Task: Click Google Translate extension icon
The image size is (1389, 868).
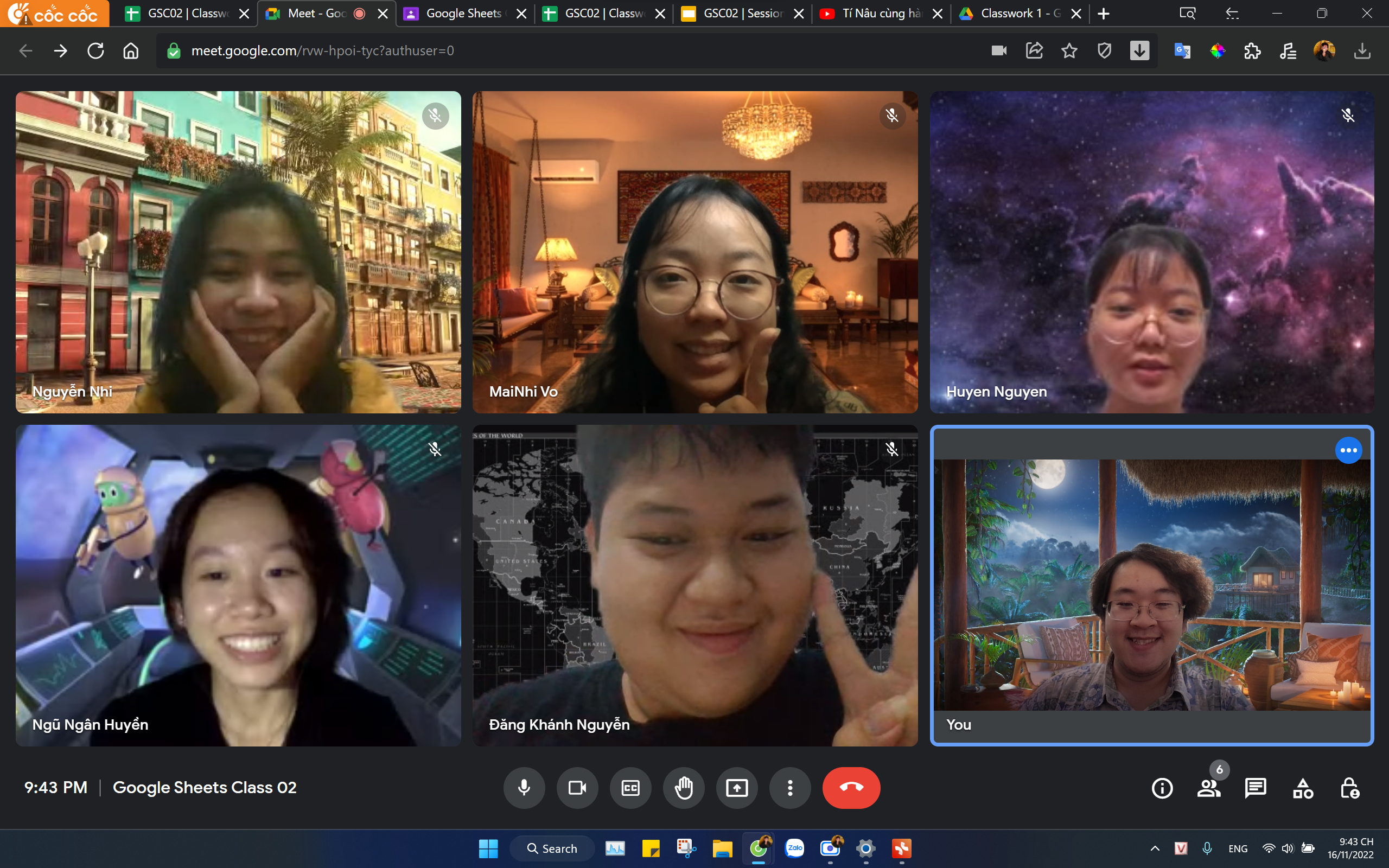Action: [x=1182, y=50]
